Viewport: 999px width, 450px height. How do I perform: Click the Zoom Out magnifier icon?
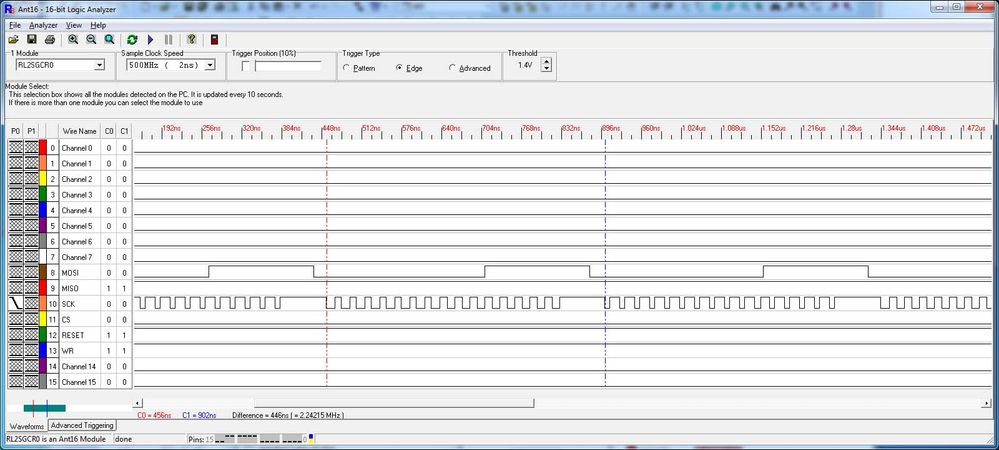pyautogui.click(x=91, y=40)
